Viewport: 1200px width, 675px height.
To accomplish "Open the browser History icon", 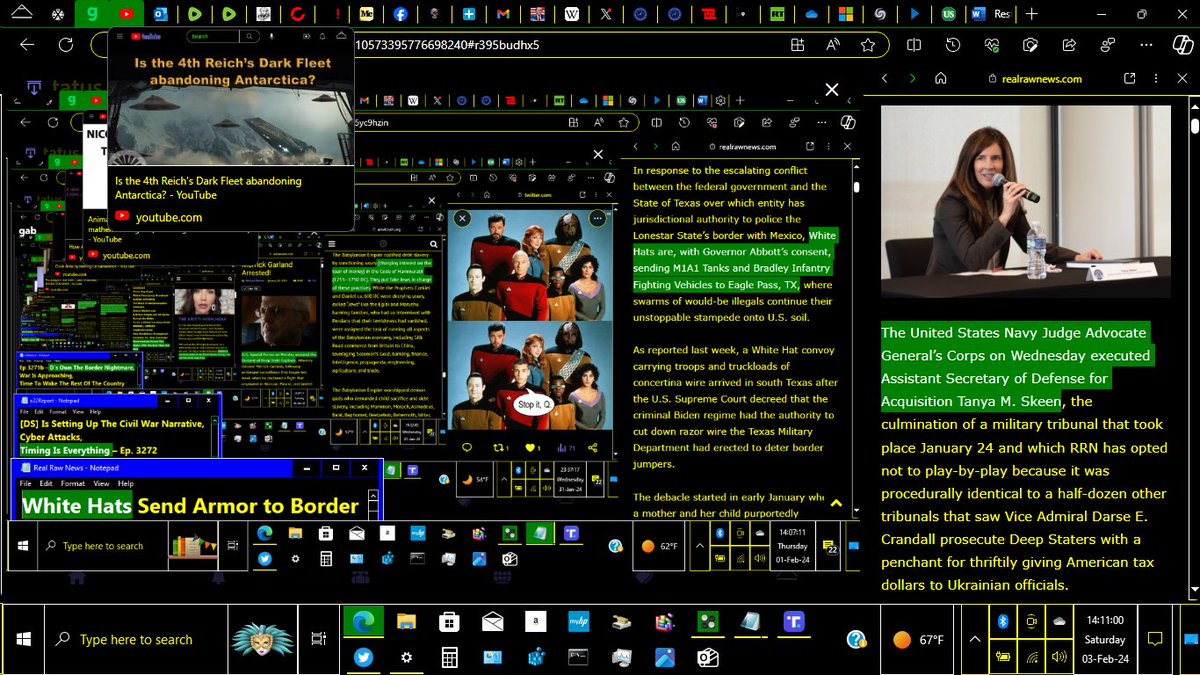I will tap(953, 45).
